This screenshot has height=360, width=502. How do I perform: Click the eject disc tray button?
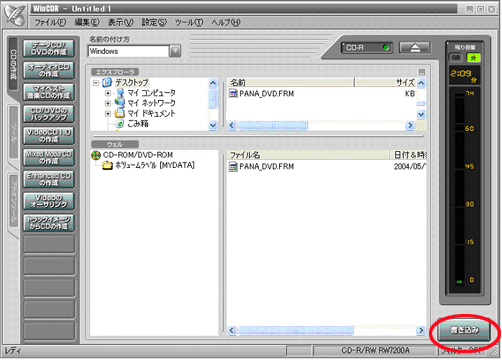[415, 48]
